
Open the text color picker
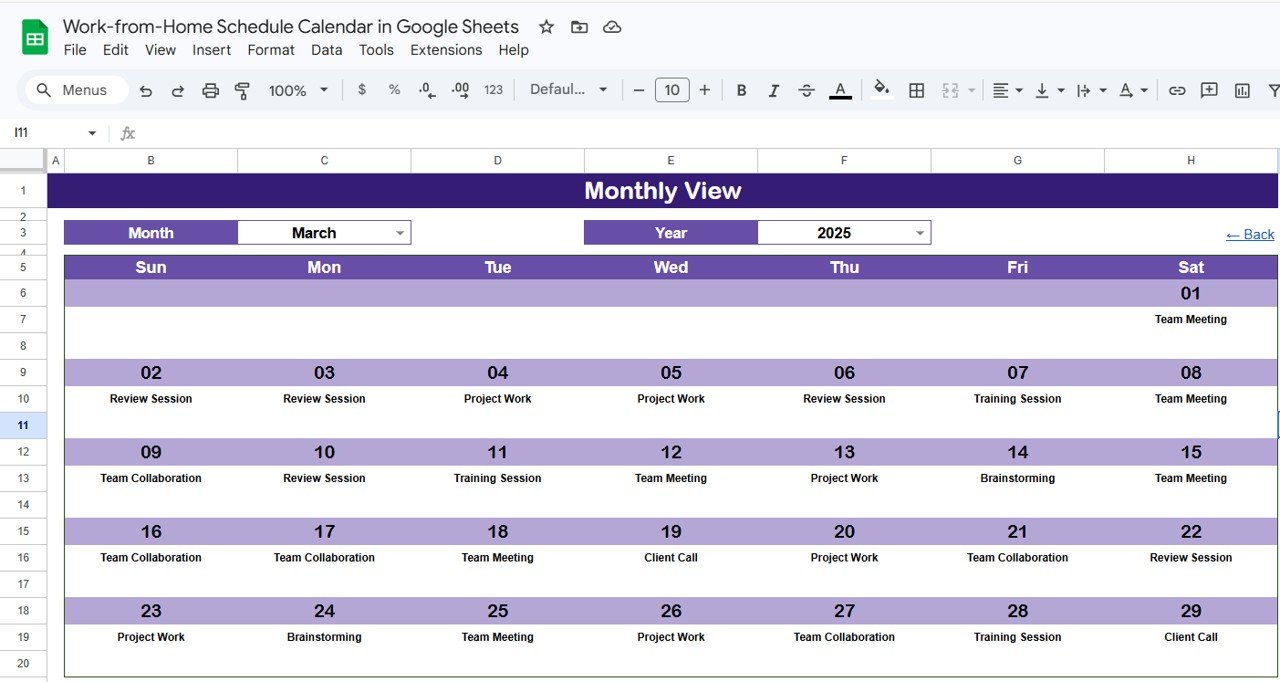tap(840, 90)
